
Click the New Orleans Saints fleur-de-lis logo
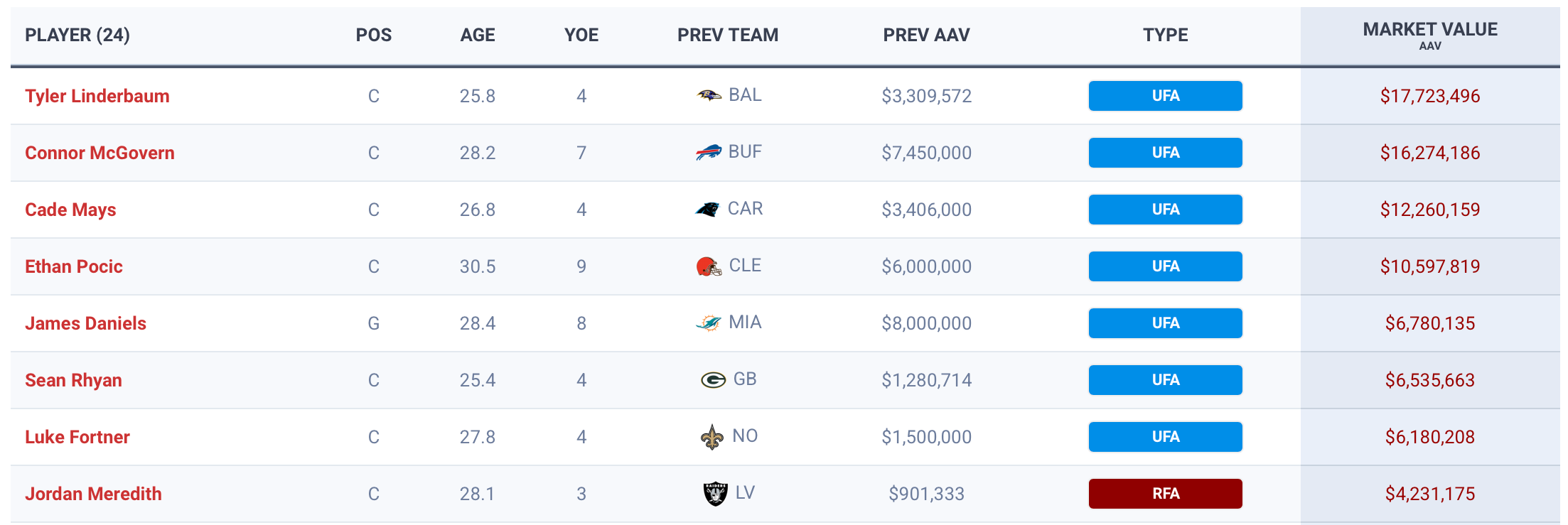(712, 437)
